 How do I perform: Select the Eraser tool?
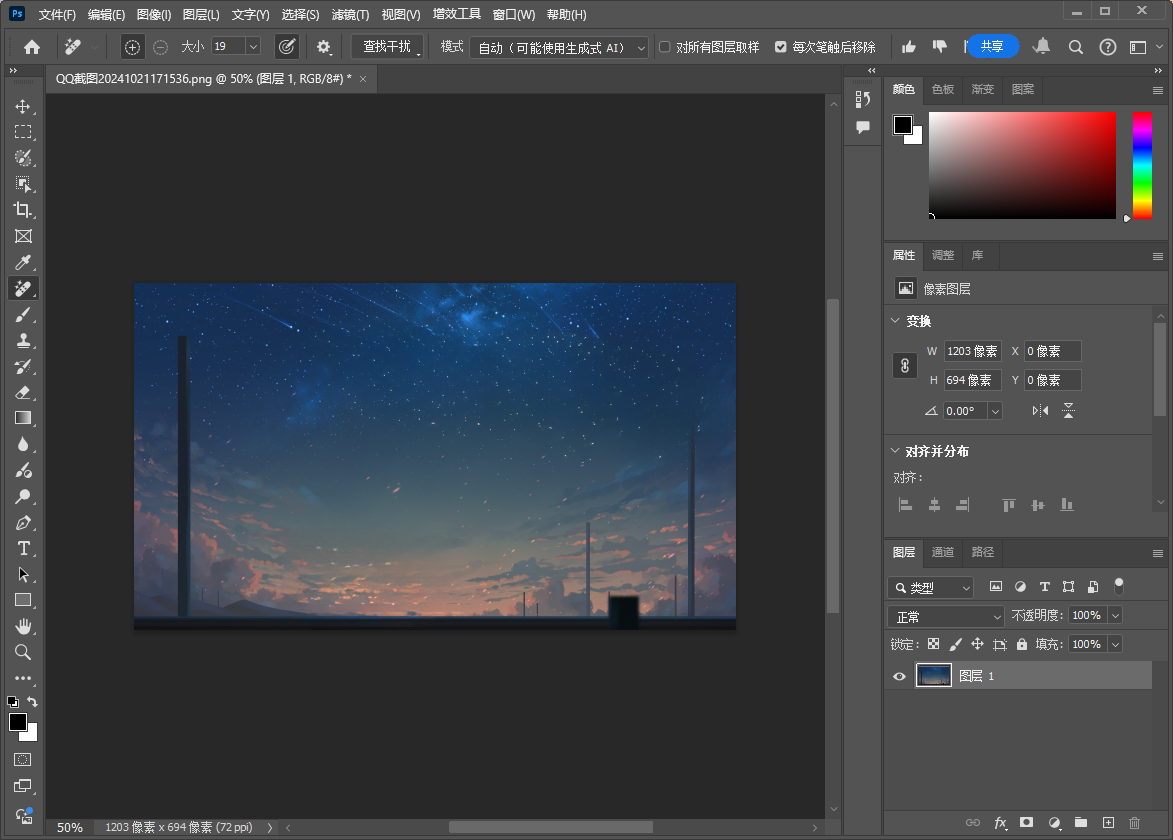coord(23,393)
